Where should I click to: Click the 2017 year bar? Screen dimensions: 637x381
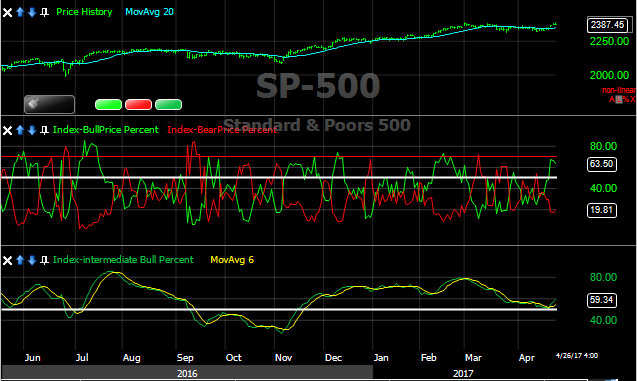pyautogui.click(x=463, y=373)
